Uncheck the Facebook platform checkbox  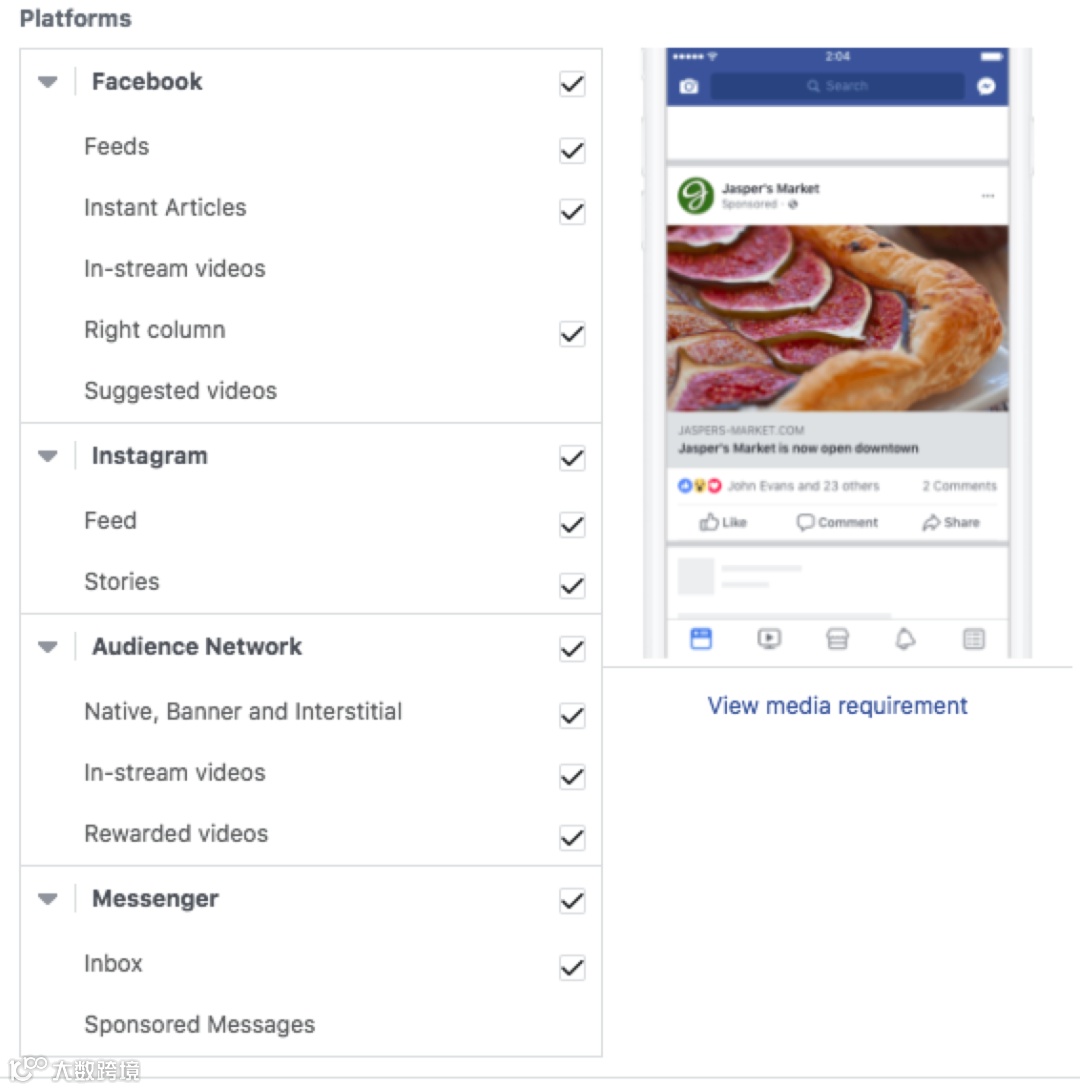click(571, 85)
